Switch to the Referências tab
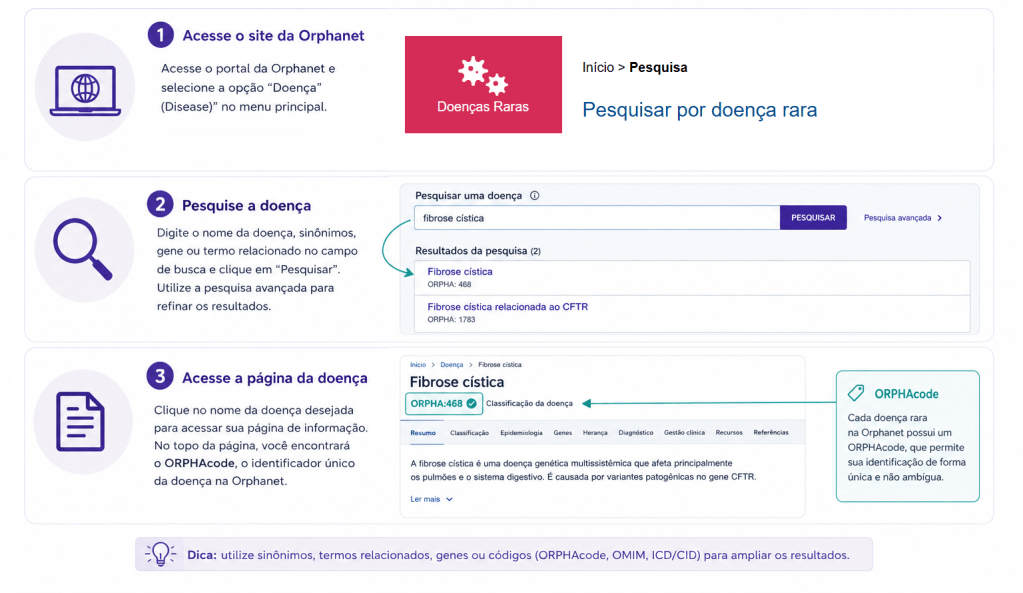The width and height of the screenshot is (1023, 593). tap(771, 433)
